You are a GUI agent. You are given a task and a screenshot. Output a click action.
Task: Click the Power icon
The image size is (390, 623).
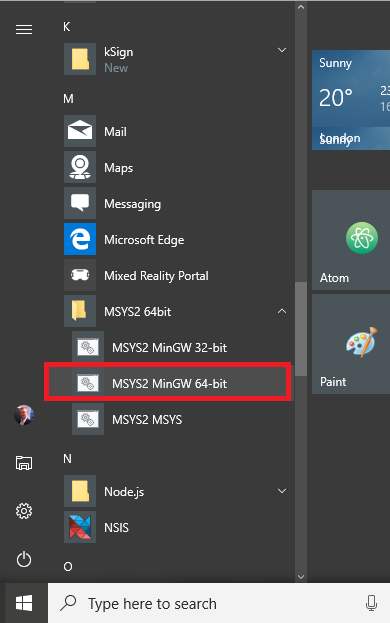24,559
